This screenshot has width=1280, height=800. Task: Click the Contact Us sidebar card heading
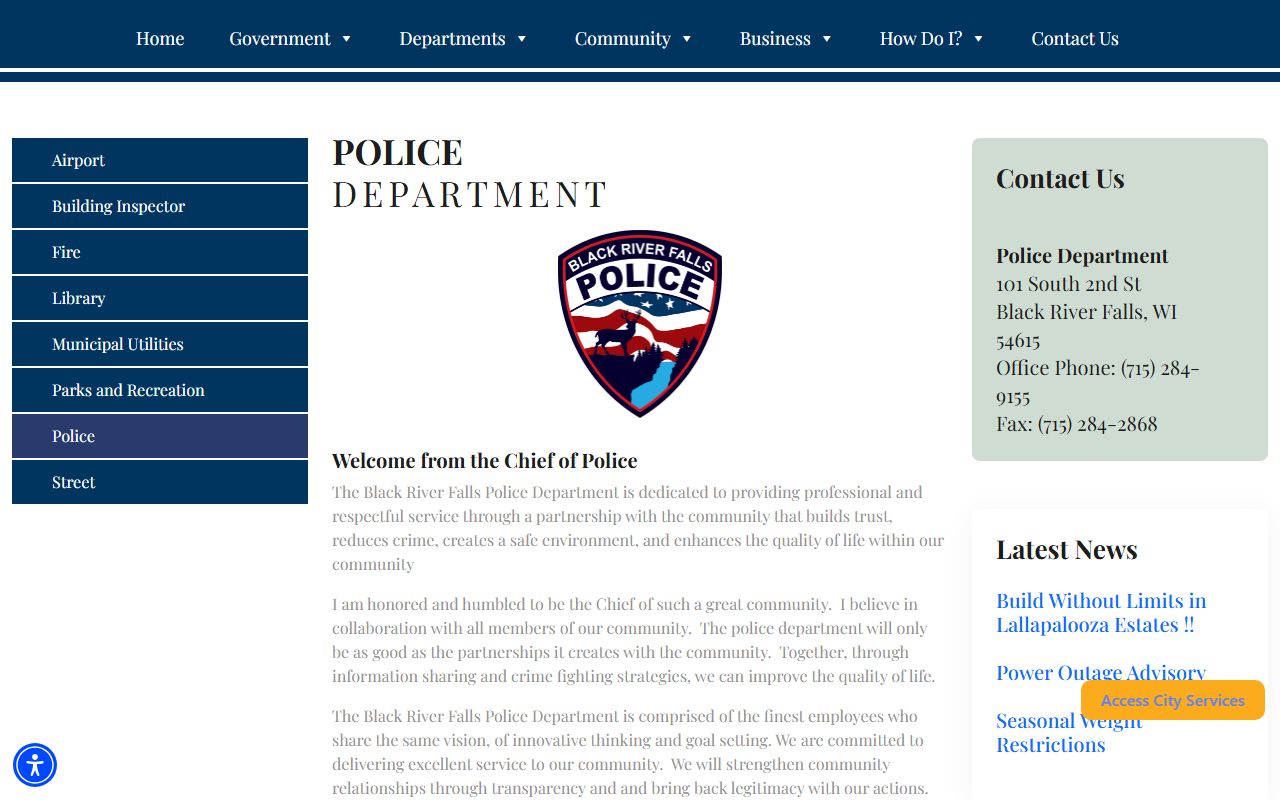click(1060, 178)
